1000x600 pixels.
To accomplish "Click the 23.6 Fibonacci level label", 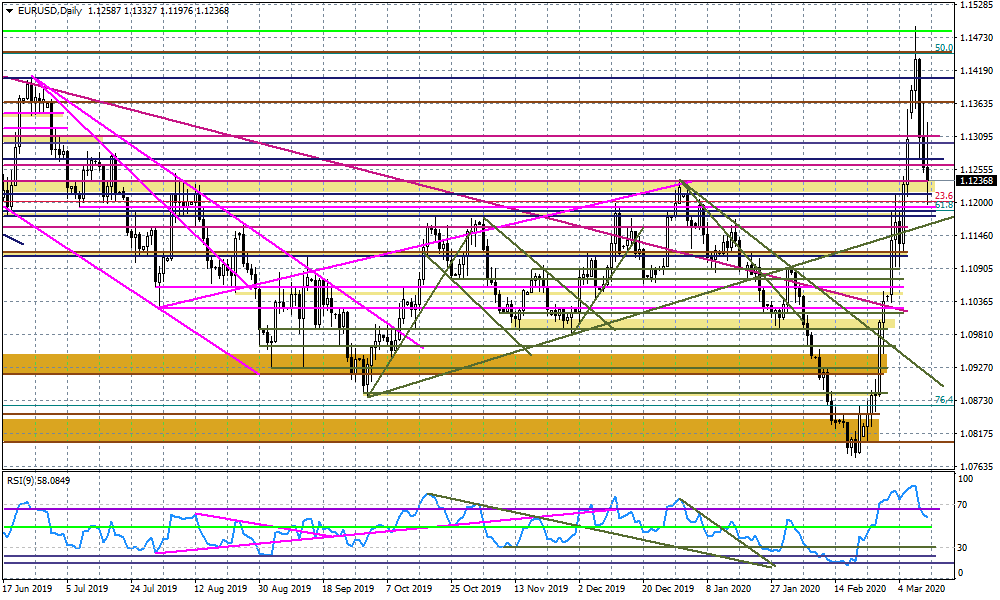I will tap(943, 196).
